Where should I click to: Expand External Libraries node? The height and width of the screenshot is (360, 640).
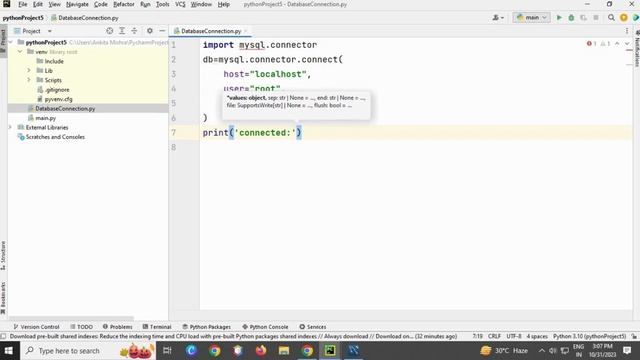(x=11, y=127)
